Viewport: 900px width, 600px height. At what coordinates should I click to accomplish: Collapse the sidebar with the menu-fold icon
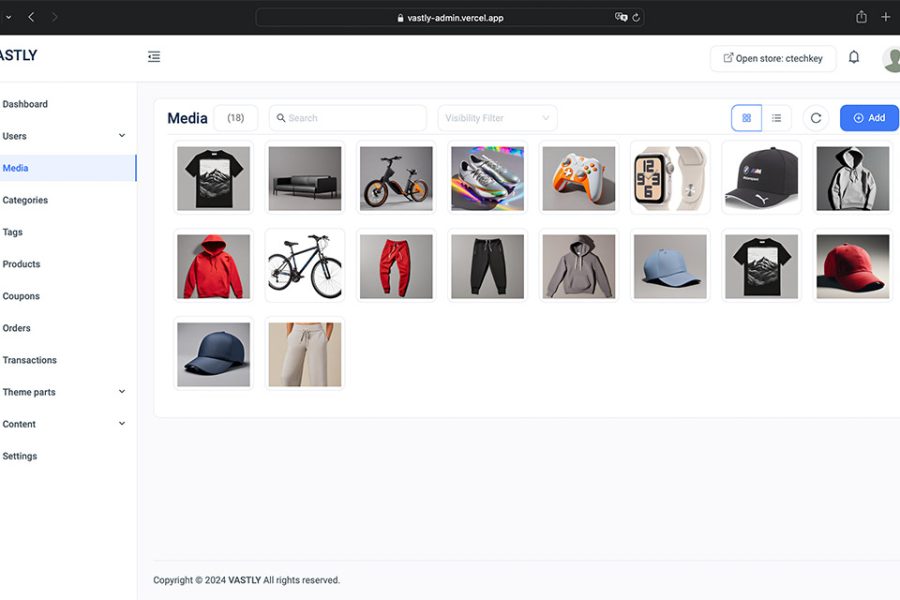click(154, 57)
